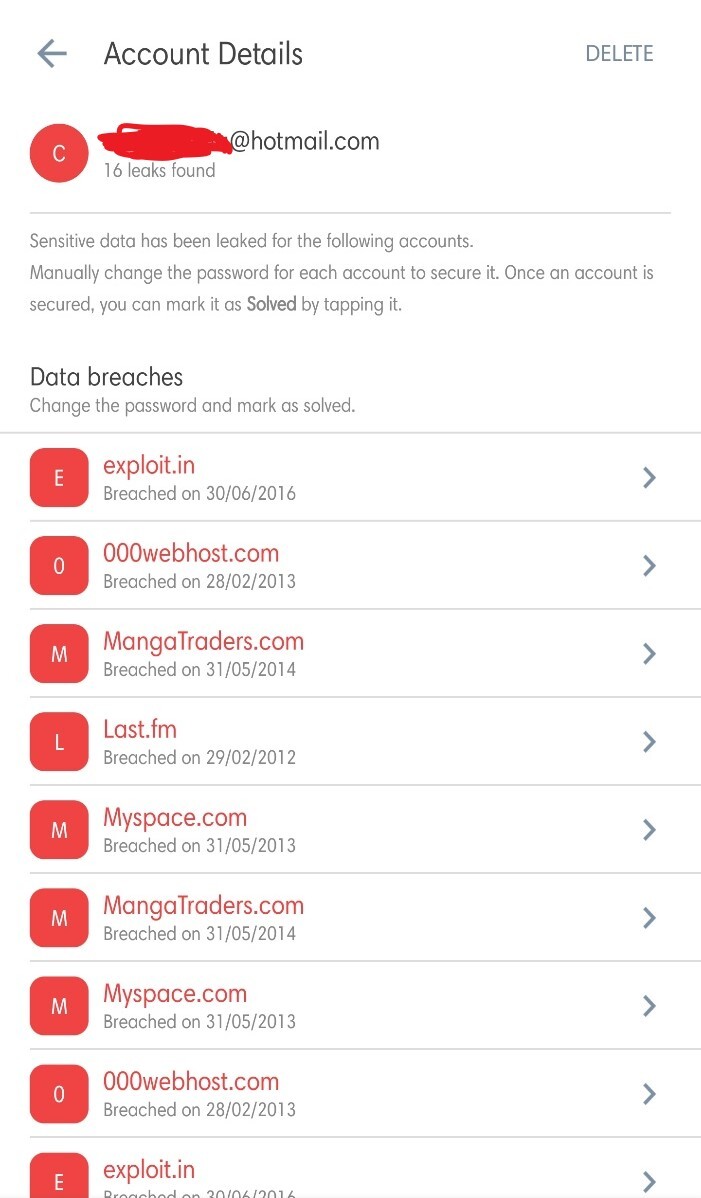This screenshot has width=701, height=1198.
Task: Expand first 000webhost.com entry chevron
Action: click(x=649, y=566)
